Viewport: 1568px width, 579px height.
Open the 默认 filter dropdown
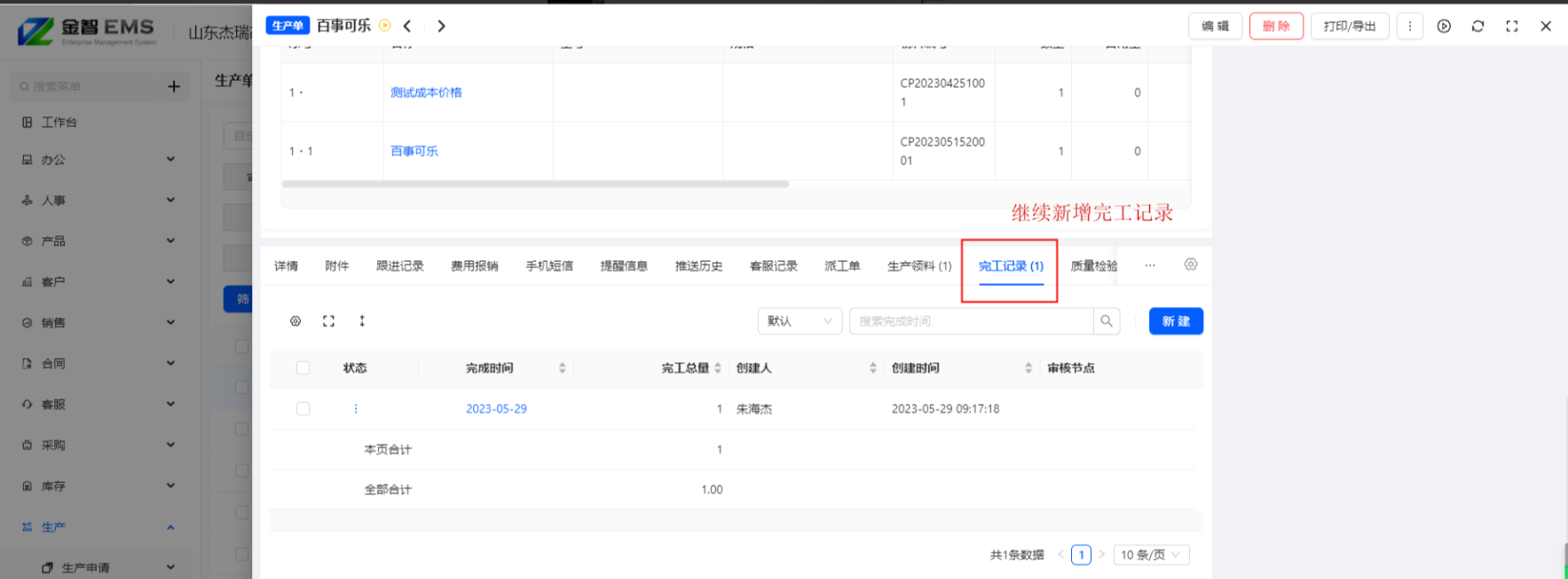(800, 321)
